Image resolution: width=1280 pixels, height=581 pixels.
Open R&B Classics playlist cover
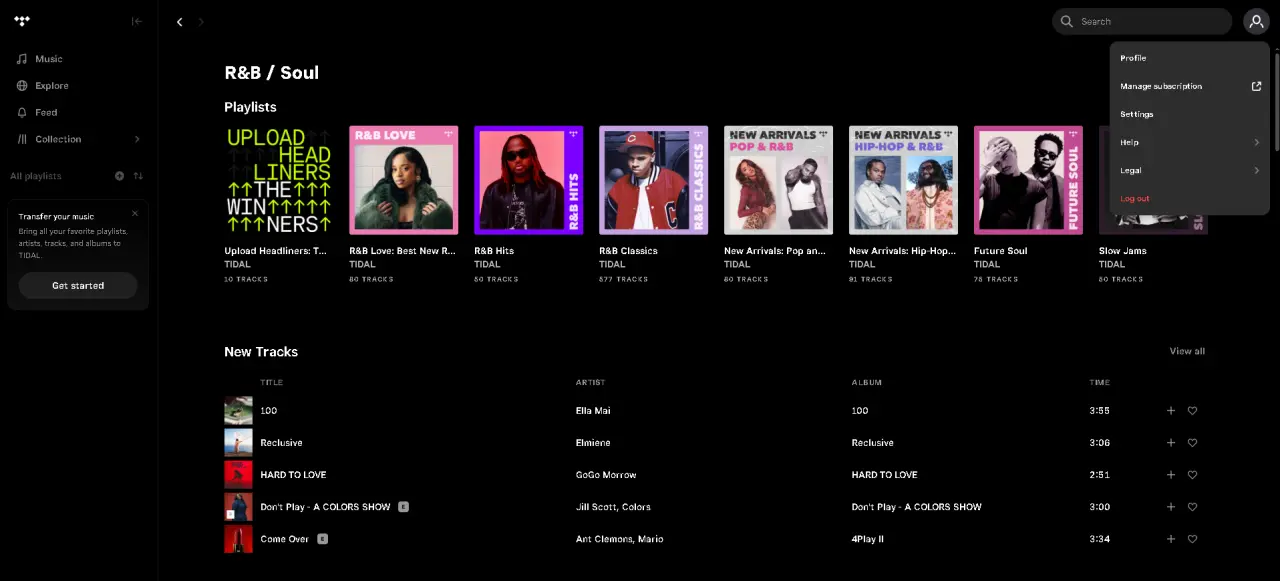[x=653, y=180]
